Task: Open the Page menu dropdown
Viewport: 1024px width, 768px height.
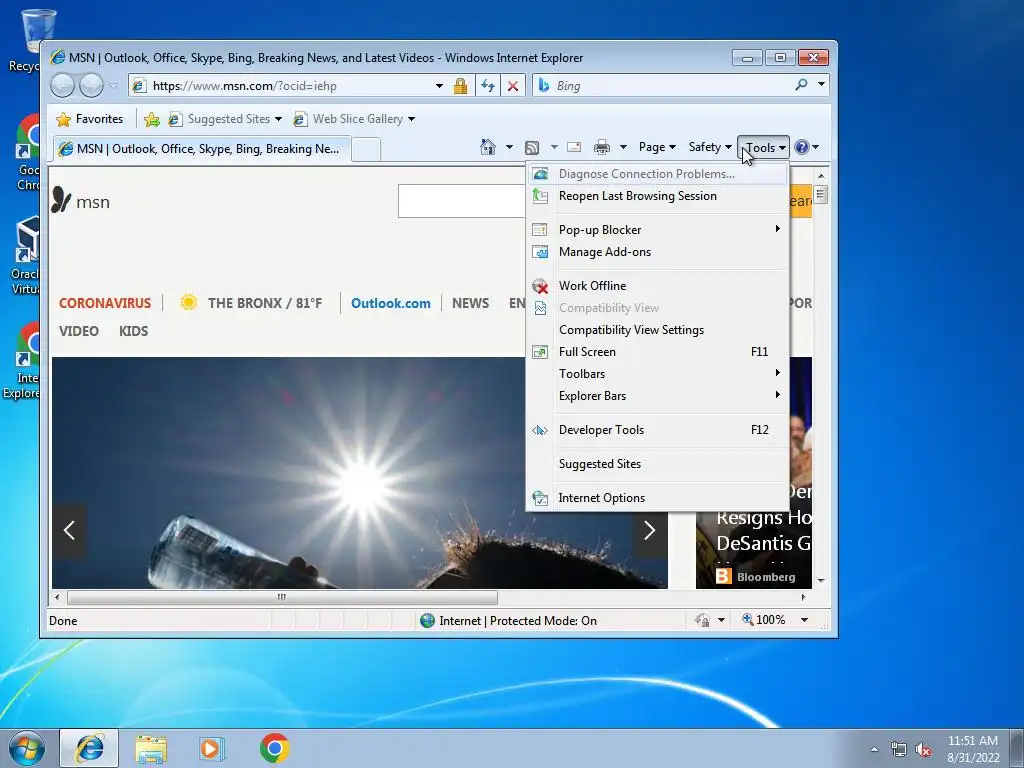Action: [x=657, y=147]
